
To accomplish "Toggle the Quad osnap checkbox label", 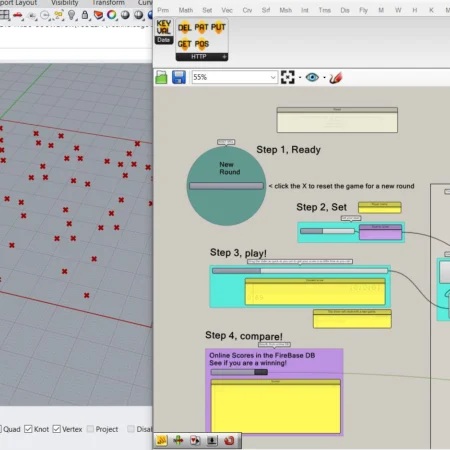I will point(12,429).
